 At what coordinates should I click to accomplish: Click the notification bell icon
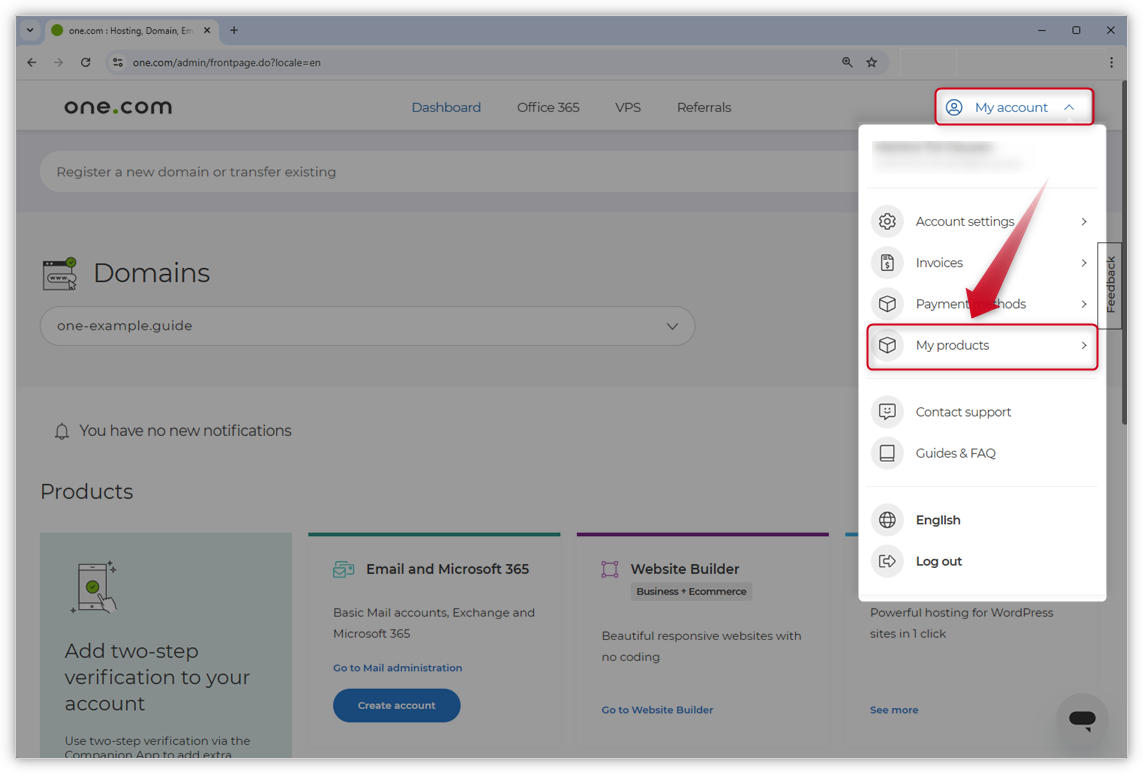tap(61, 430)
